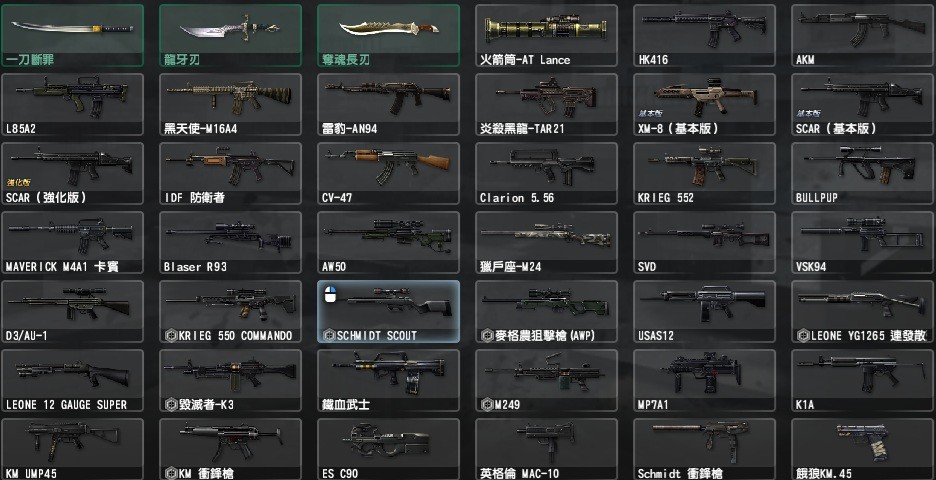Select the KRIEG 550 COMMANDO rifle
This screenshot has height=480, width=936.
tap(230, 312)
